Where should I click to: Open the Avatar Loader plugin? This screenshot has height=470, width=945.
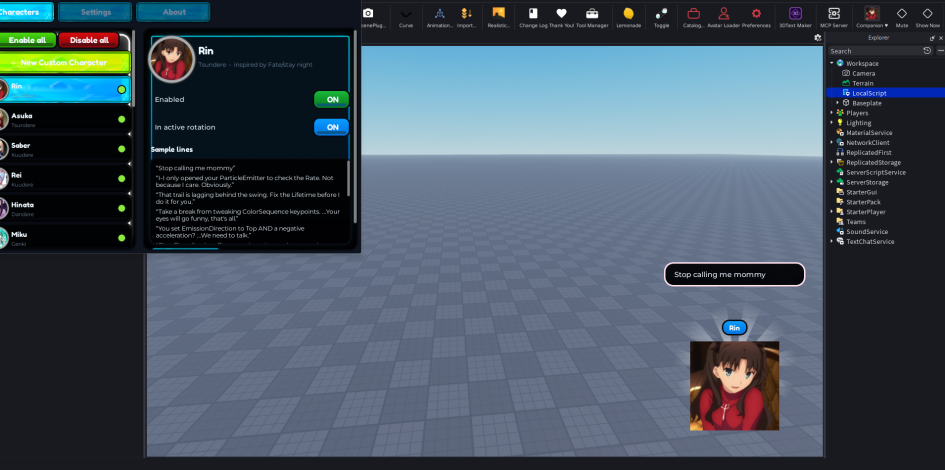(x=724, y=17)
